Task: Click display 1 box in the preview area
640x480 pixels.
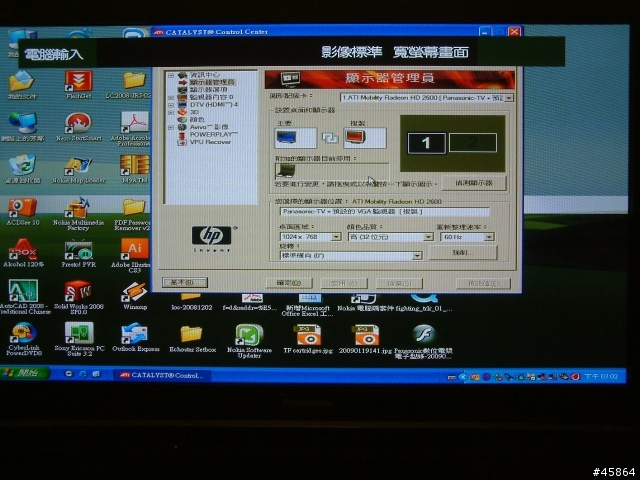Action: (x=426, y=143)
